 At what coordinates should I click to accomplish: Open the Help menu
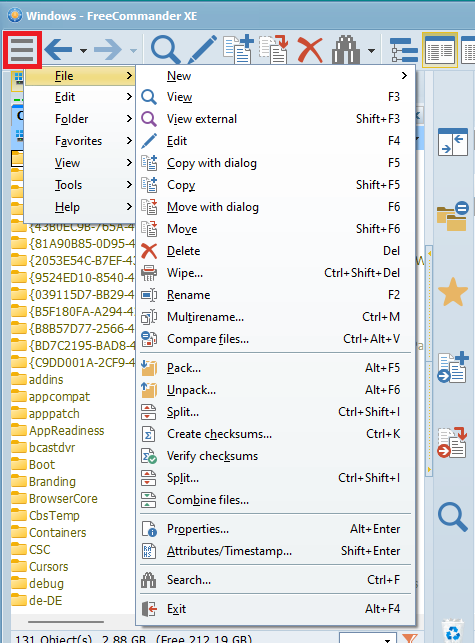pyautogui.click(x=80, y=207)
